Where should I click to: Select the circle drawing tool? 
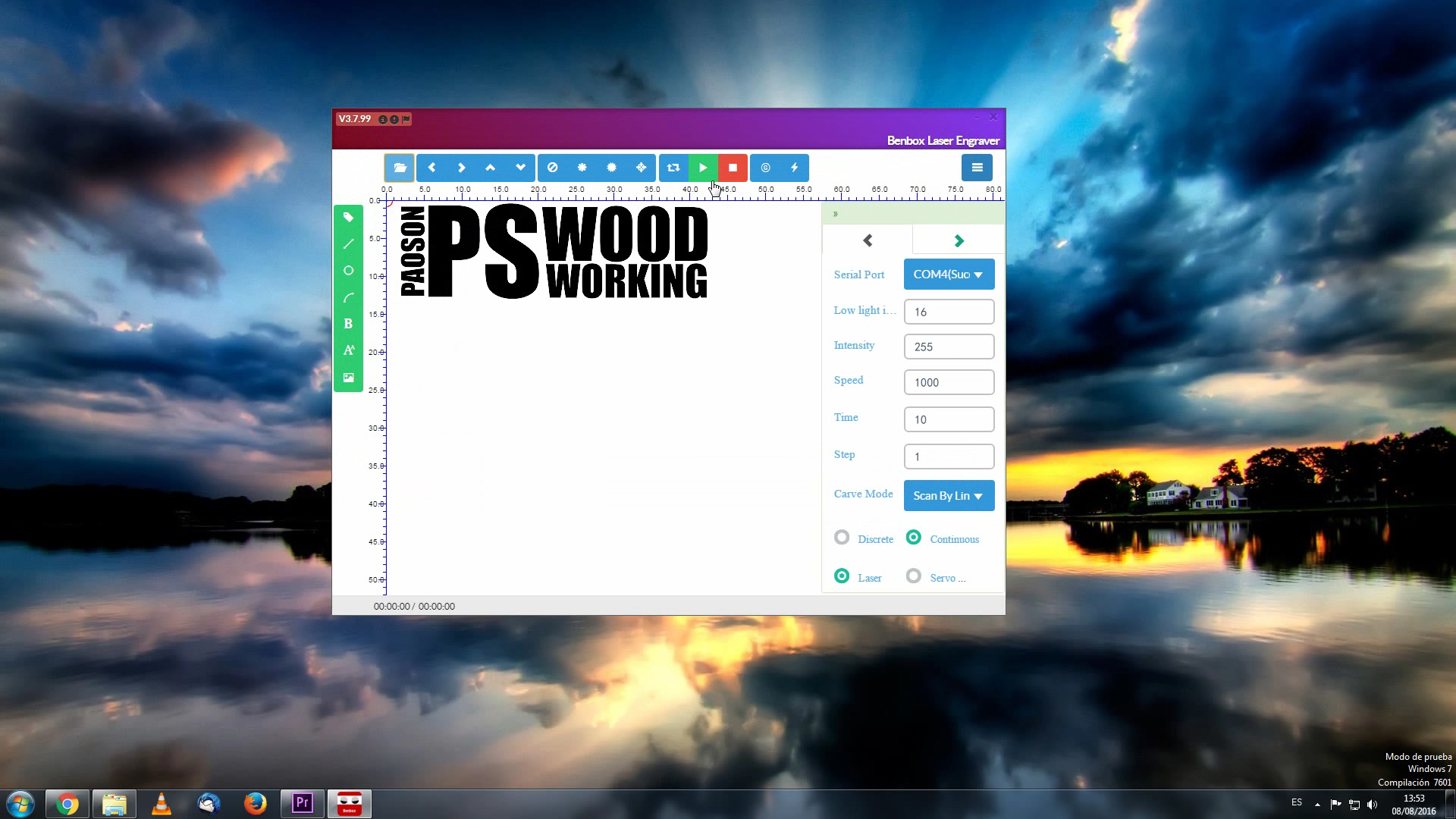348,271
